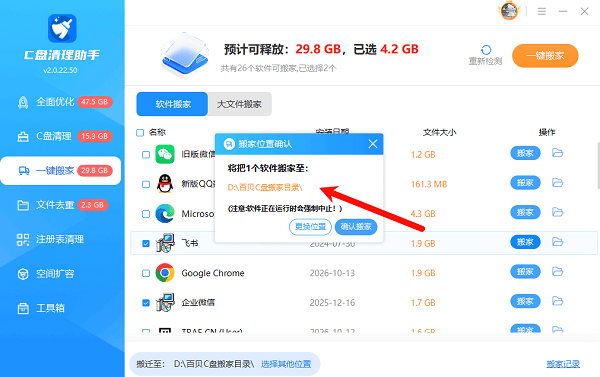The width and height of the screenshot is (600, 377).
Task: Select 一键搬家 in sidebar
Action: click(61, 171)
